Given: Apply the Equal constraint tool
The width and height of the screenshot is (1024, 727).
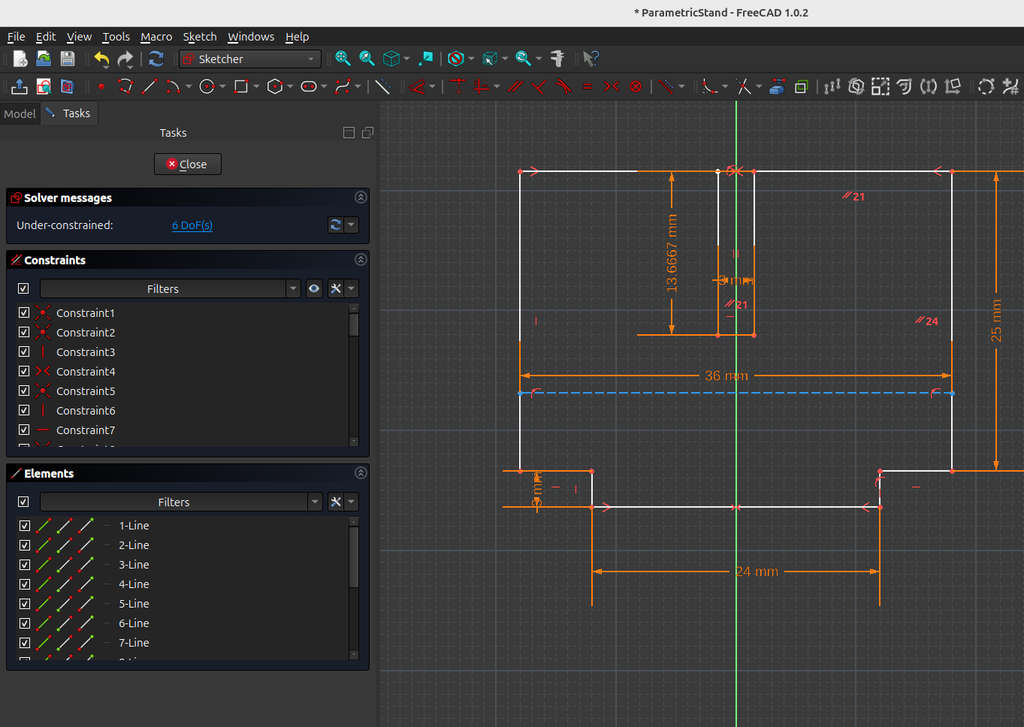Looking at the screenshot, I should coord(587,87).
